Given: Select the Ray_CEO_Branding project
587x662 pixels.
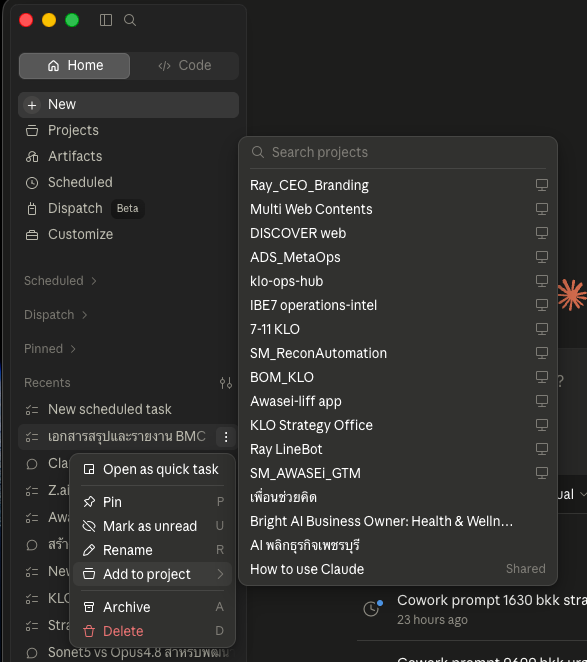Looking at the screenshot, I should (398, 185).
